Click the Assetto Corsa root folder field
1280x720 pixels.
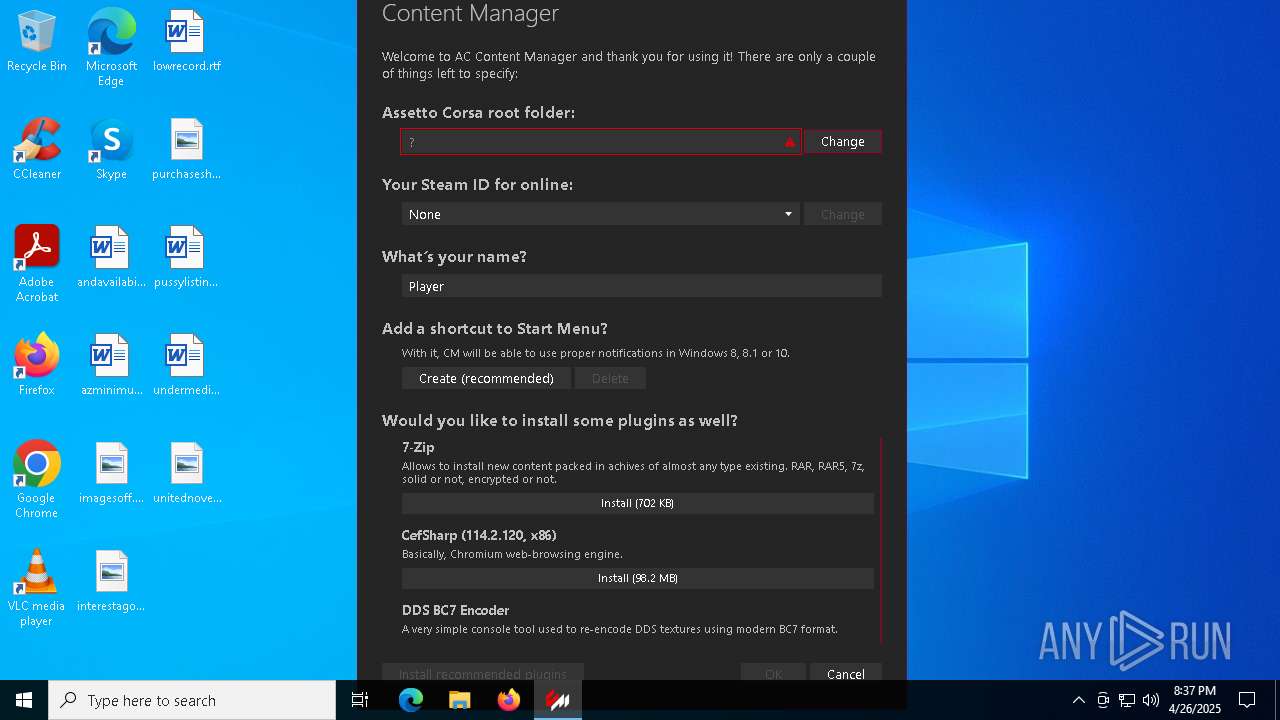click(x=600, y=142)
